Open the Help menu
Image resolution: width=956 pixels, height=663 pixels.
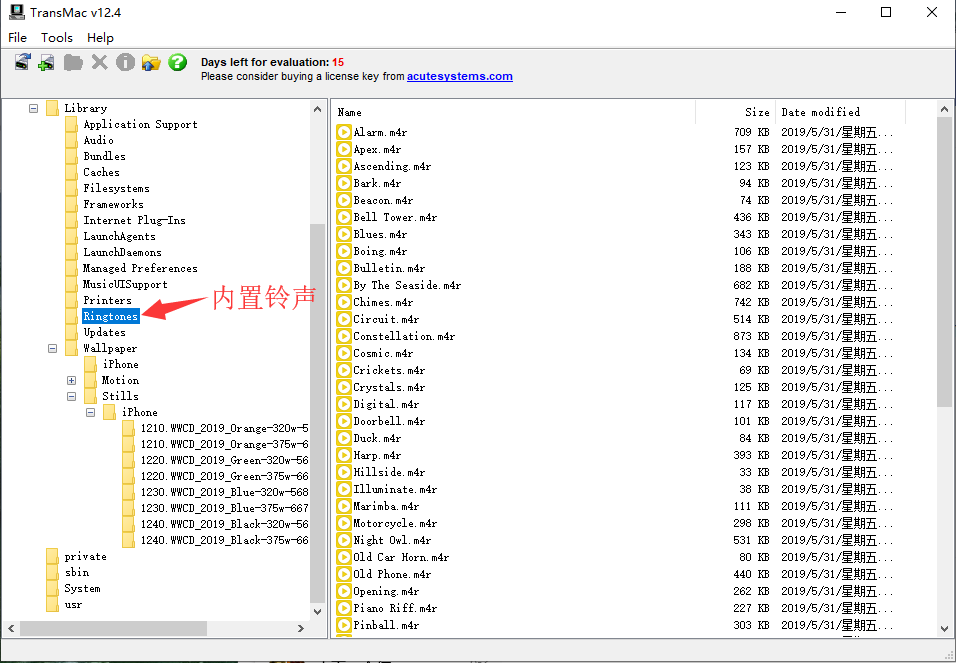coord(100,38)
